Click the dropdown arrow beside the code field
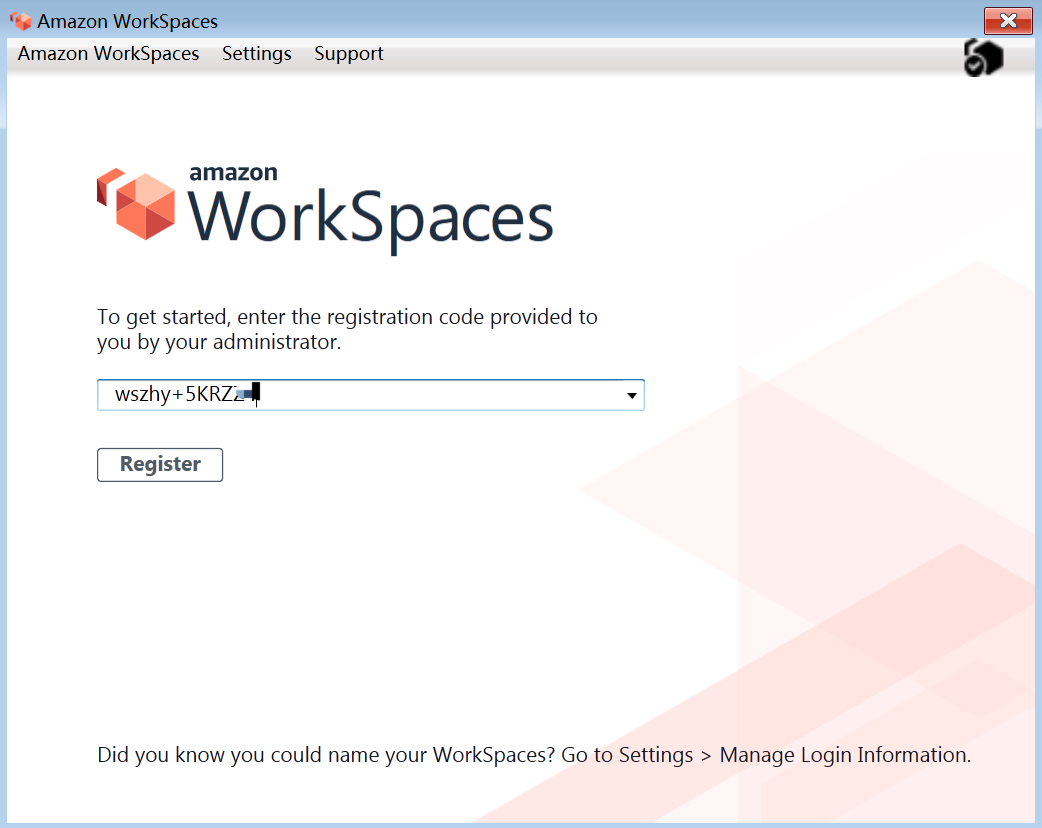 631,395
